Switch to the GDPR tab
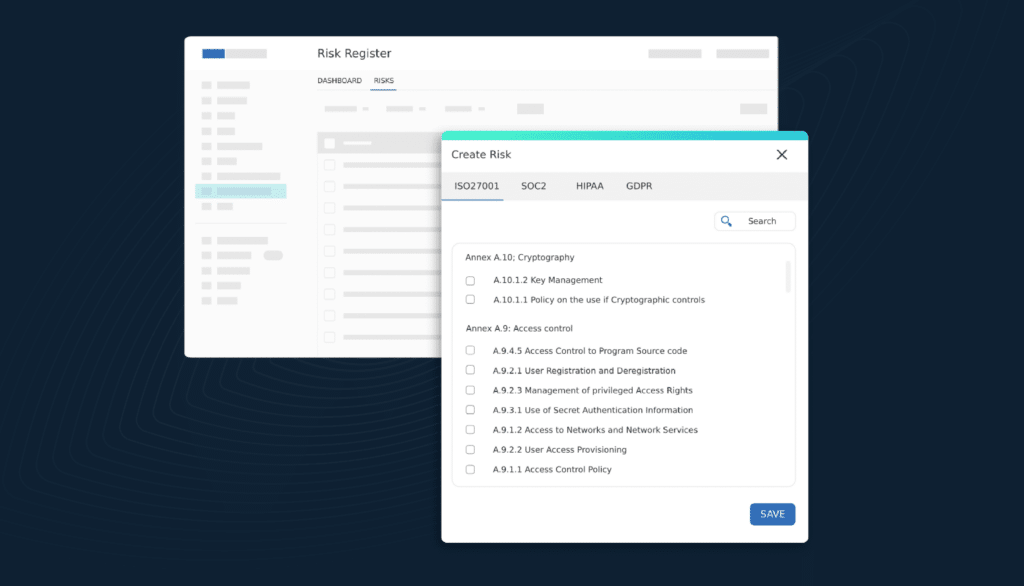Viewport: 1024px width, 586px height. tap(639, 186)
